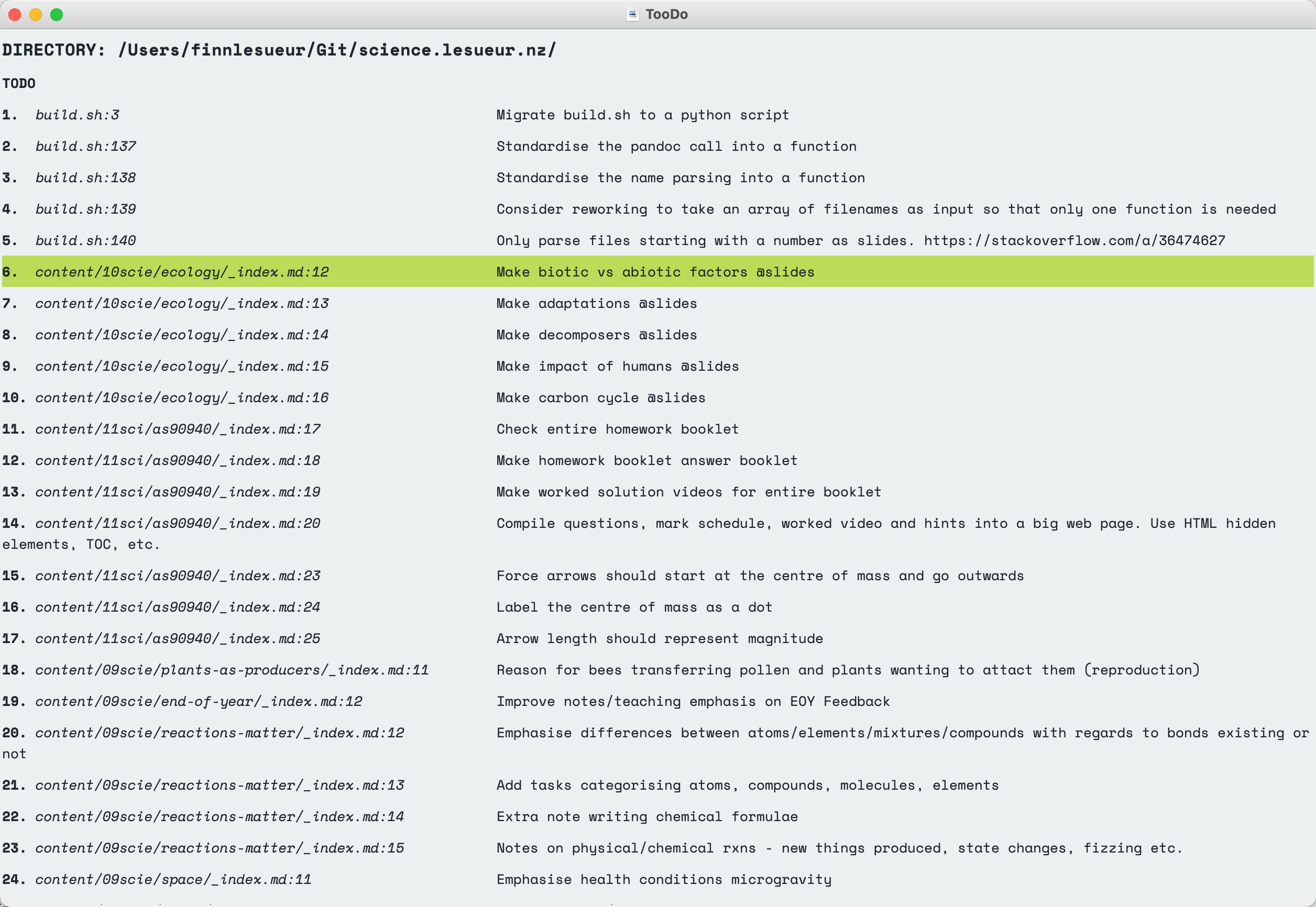The width and height of the screenshot is (1316, 907).
Task: Open content/11sci/as90940/_index.md:17 file path
Action: (178, 429)
